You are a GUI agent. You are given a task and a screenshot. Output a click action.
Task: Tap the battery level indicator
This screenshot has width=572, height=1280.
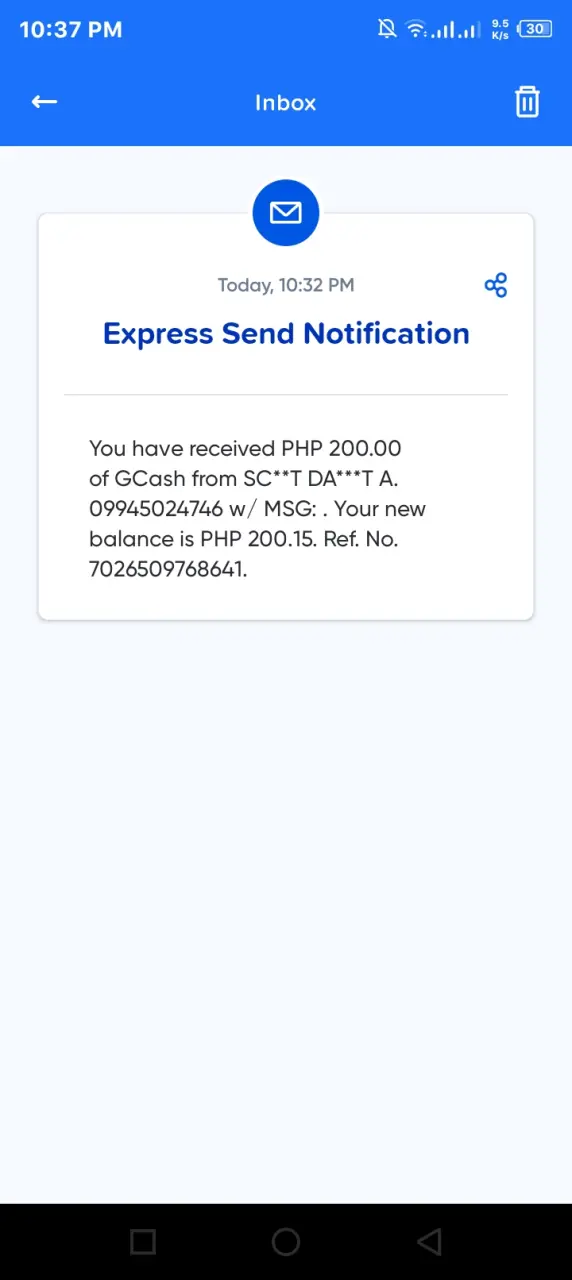[535, 29]
